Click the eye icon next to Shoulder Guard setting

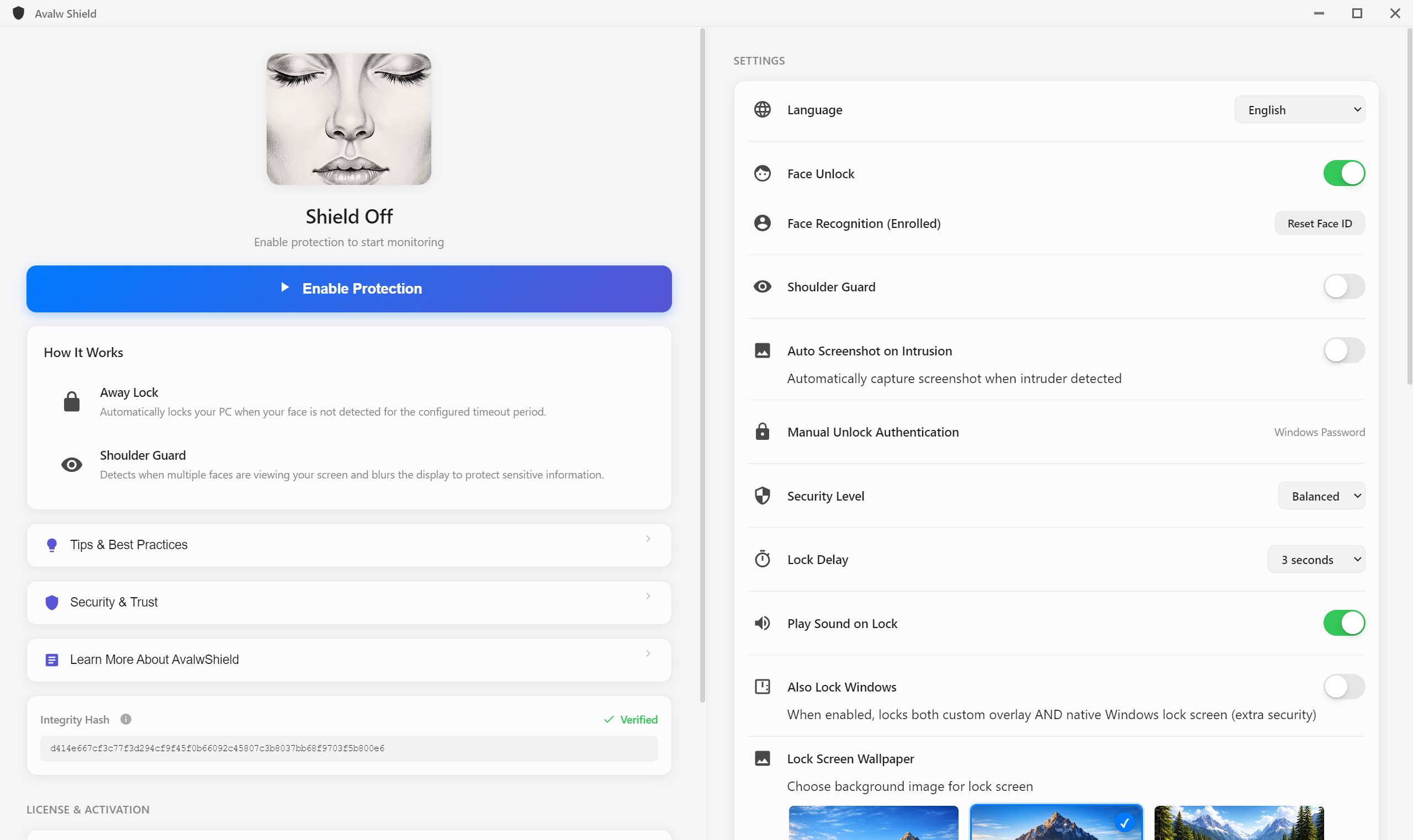pos(763,286)
